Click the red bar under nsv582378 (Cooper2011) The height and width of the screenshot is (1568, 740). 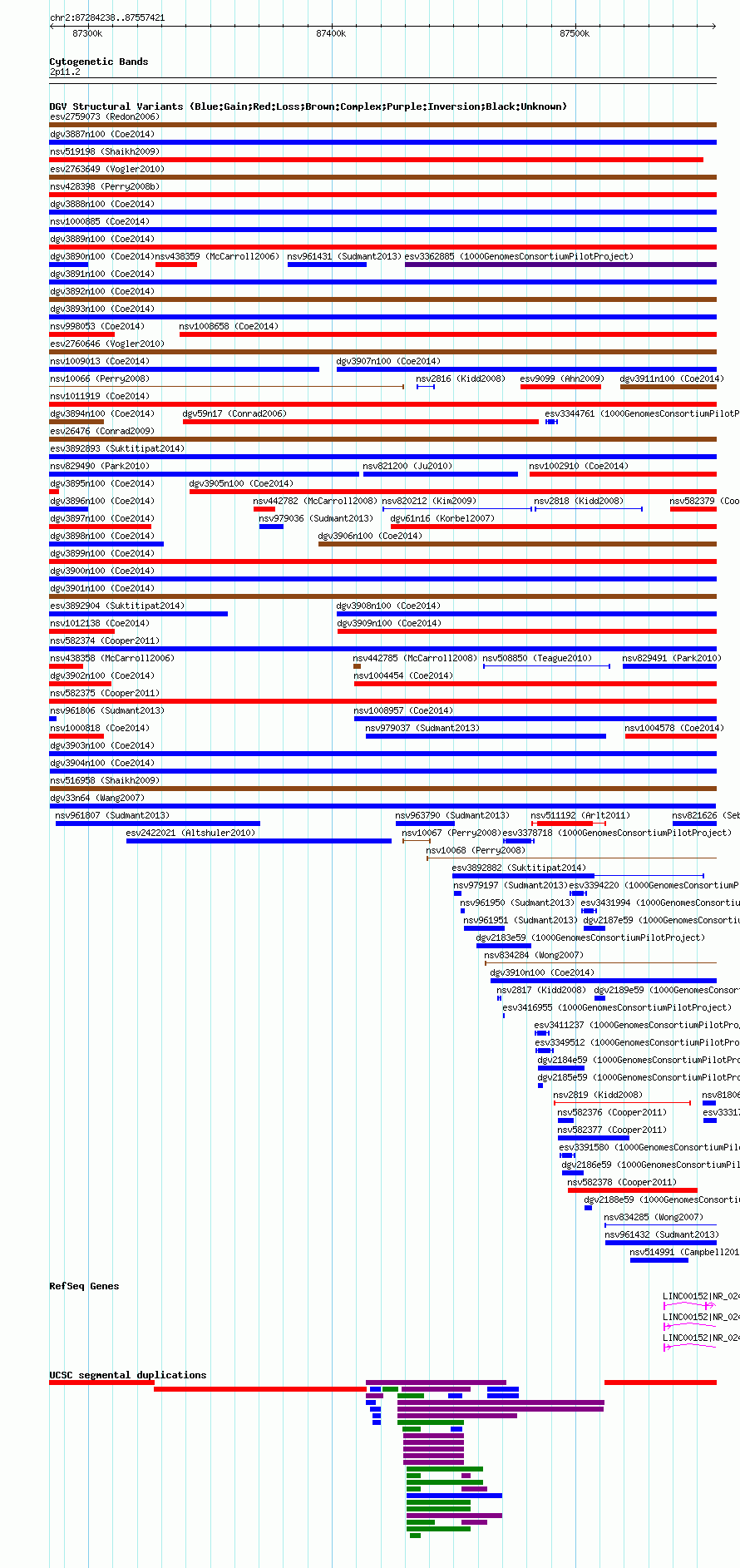click(632, 1190)
